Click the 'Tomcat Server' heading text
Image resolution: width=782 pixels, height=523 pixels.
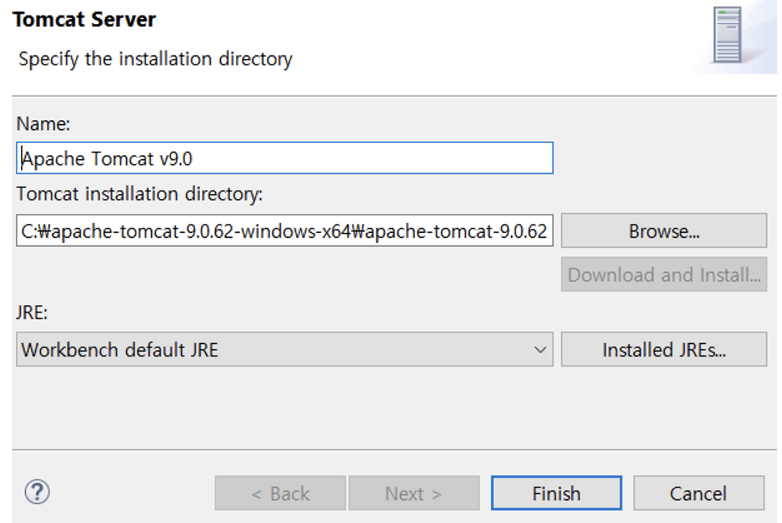[x=84, y=19]
